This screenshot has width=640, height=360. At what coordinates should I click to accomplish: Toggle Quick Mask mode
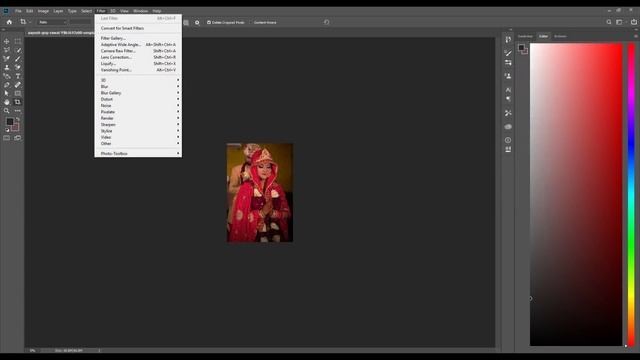click(x=7, y=138)
